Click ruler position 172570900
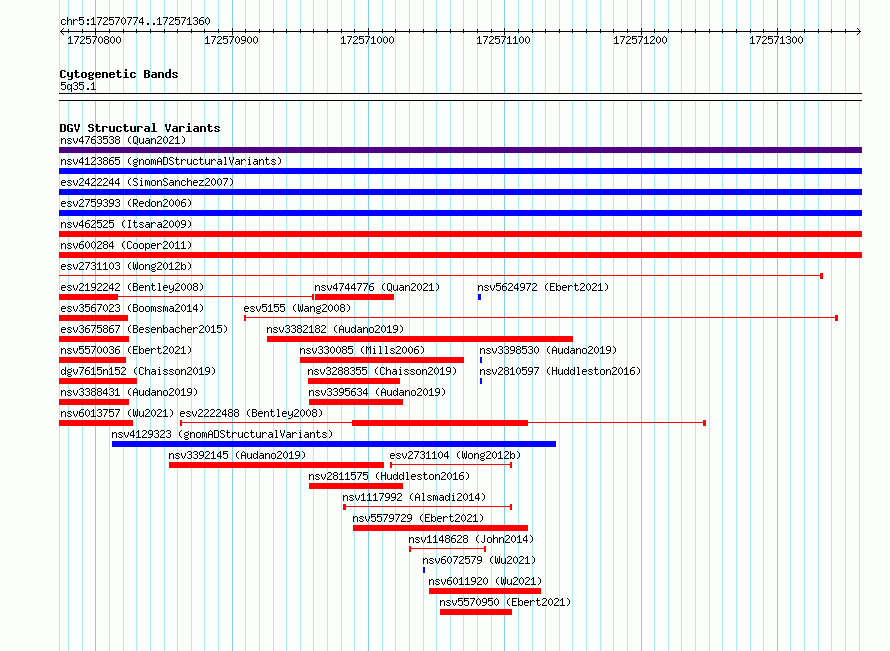The width and height of the screenshot is (890, 651). click(x=231, y=40)
